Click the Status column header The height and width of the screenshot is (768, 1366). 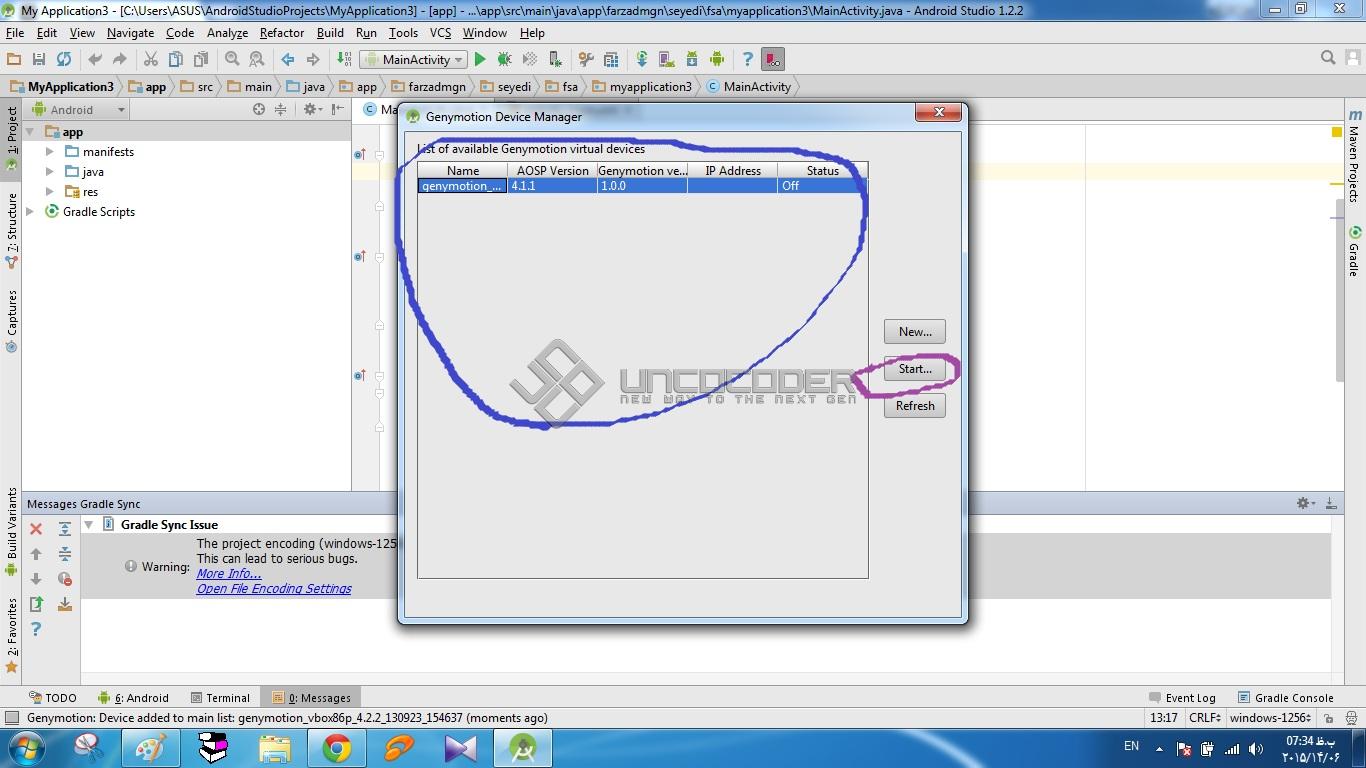[x=823, y=171]
